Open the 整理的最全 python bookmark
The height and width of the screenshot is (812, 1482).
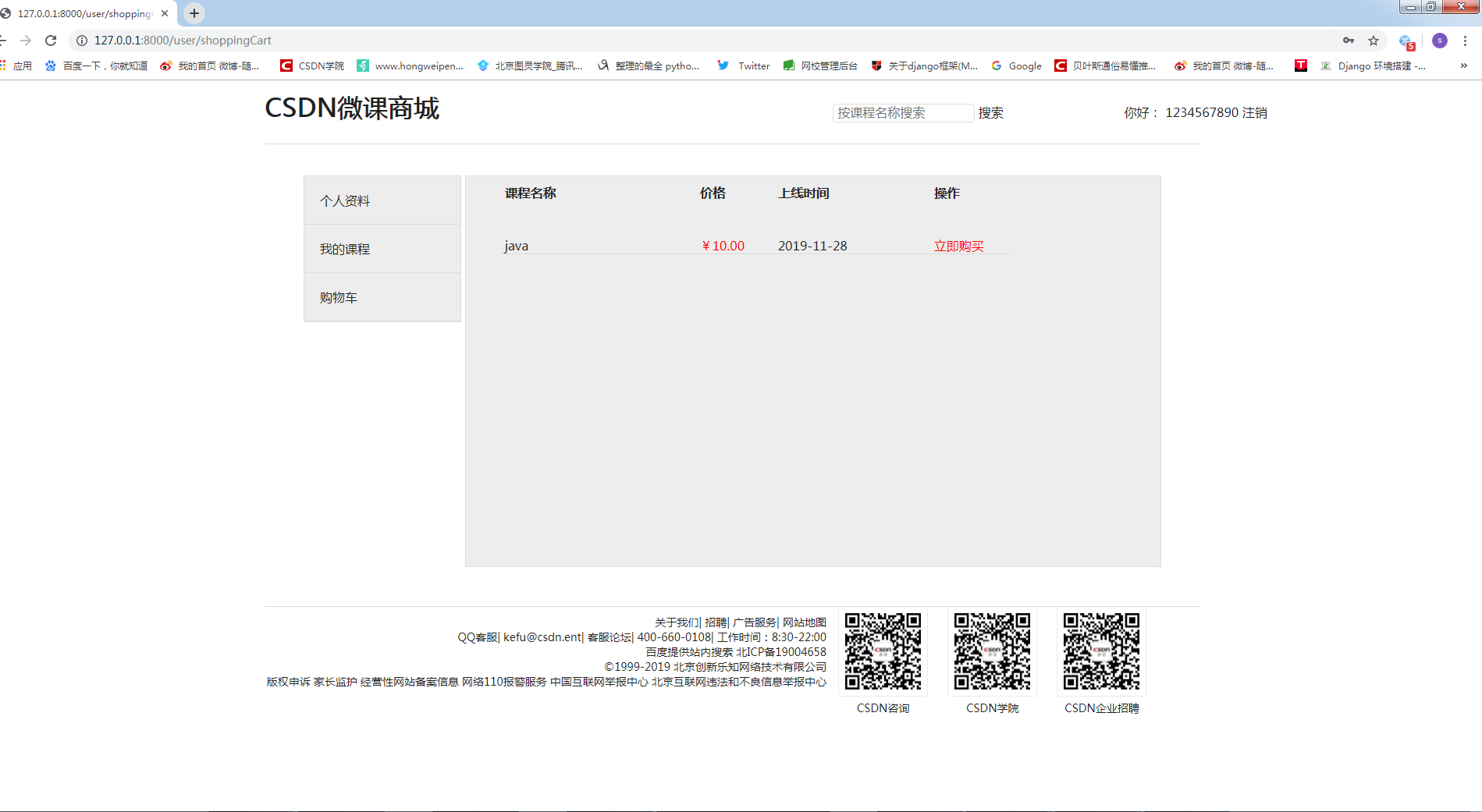coord(649,66)
